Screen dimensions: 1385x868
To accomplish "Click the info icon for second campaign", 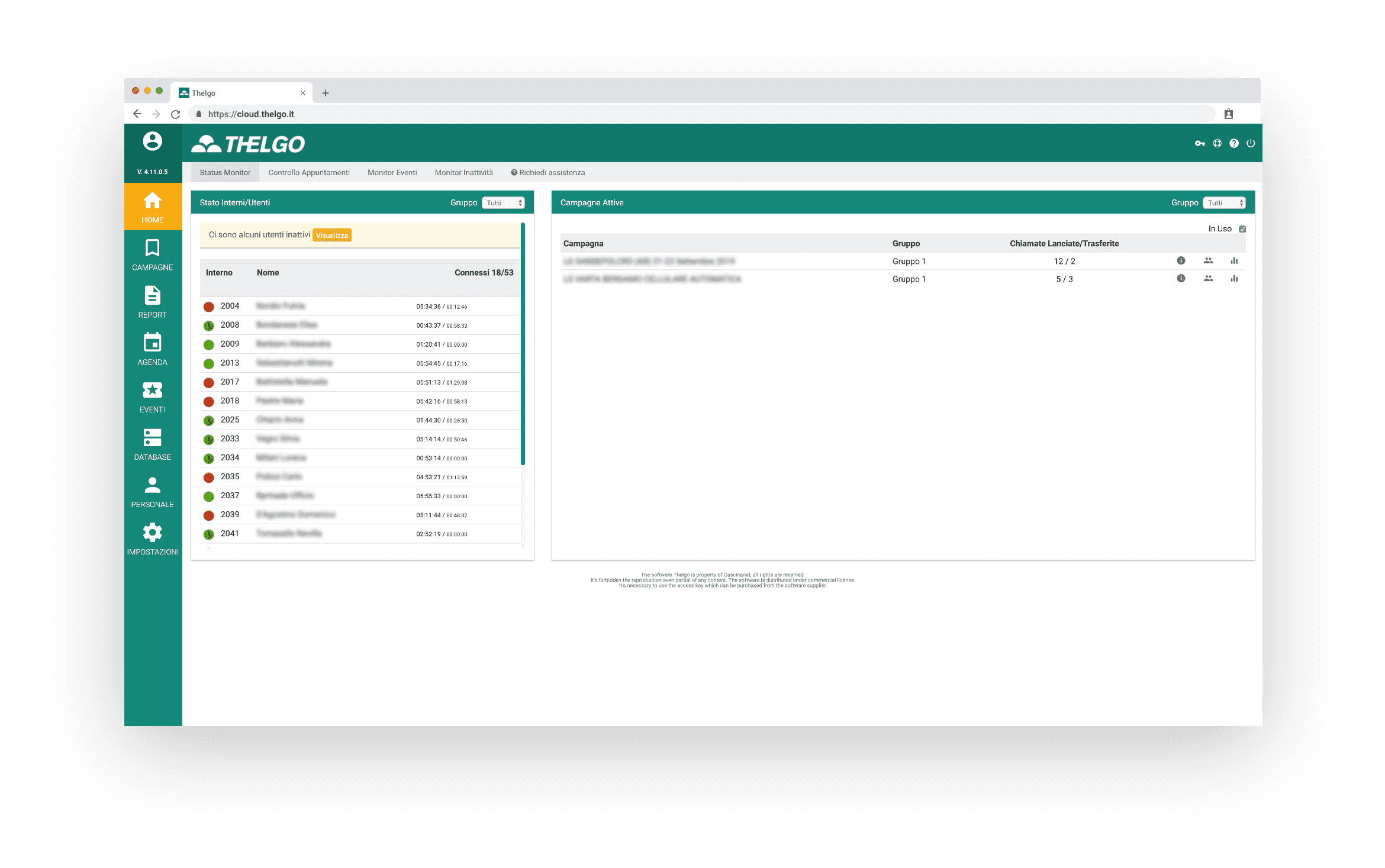I will point(1181,279).
